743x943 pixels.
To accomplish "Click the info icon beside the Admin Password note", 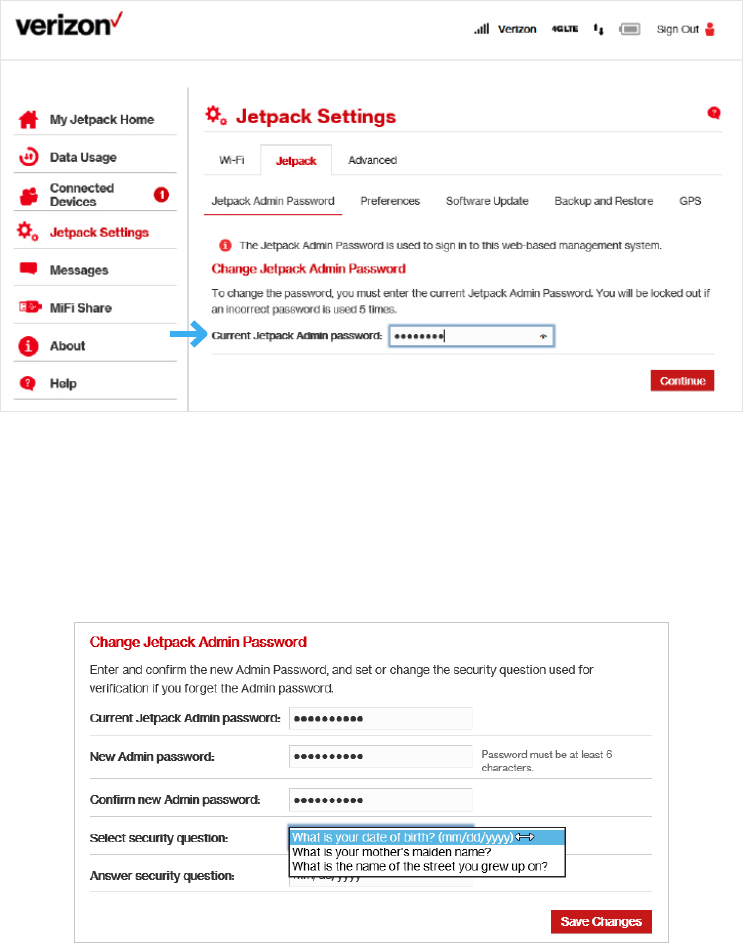I will pos(225,245).
